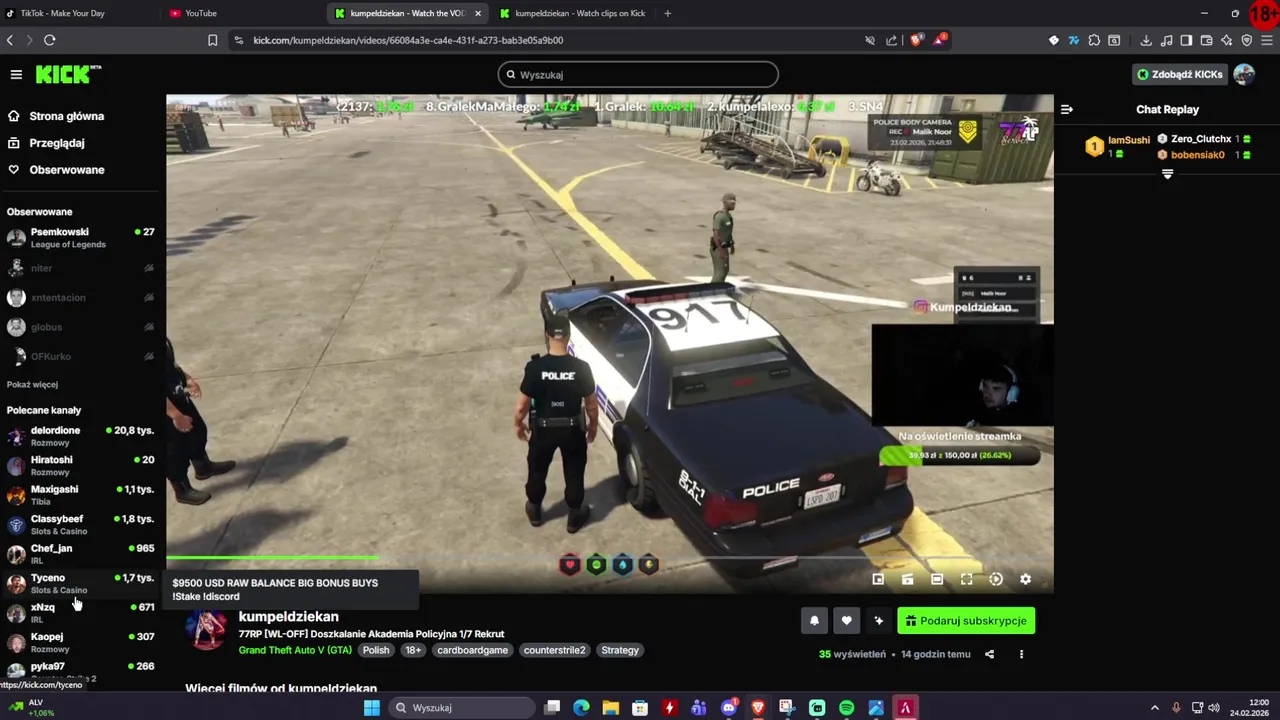1280x720 pixels.
Task: Toggle picture-in-picture mini player
Action: (878, 579)
